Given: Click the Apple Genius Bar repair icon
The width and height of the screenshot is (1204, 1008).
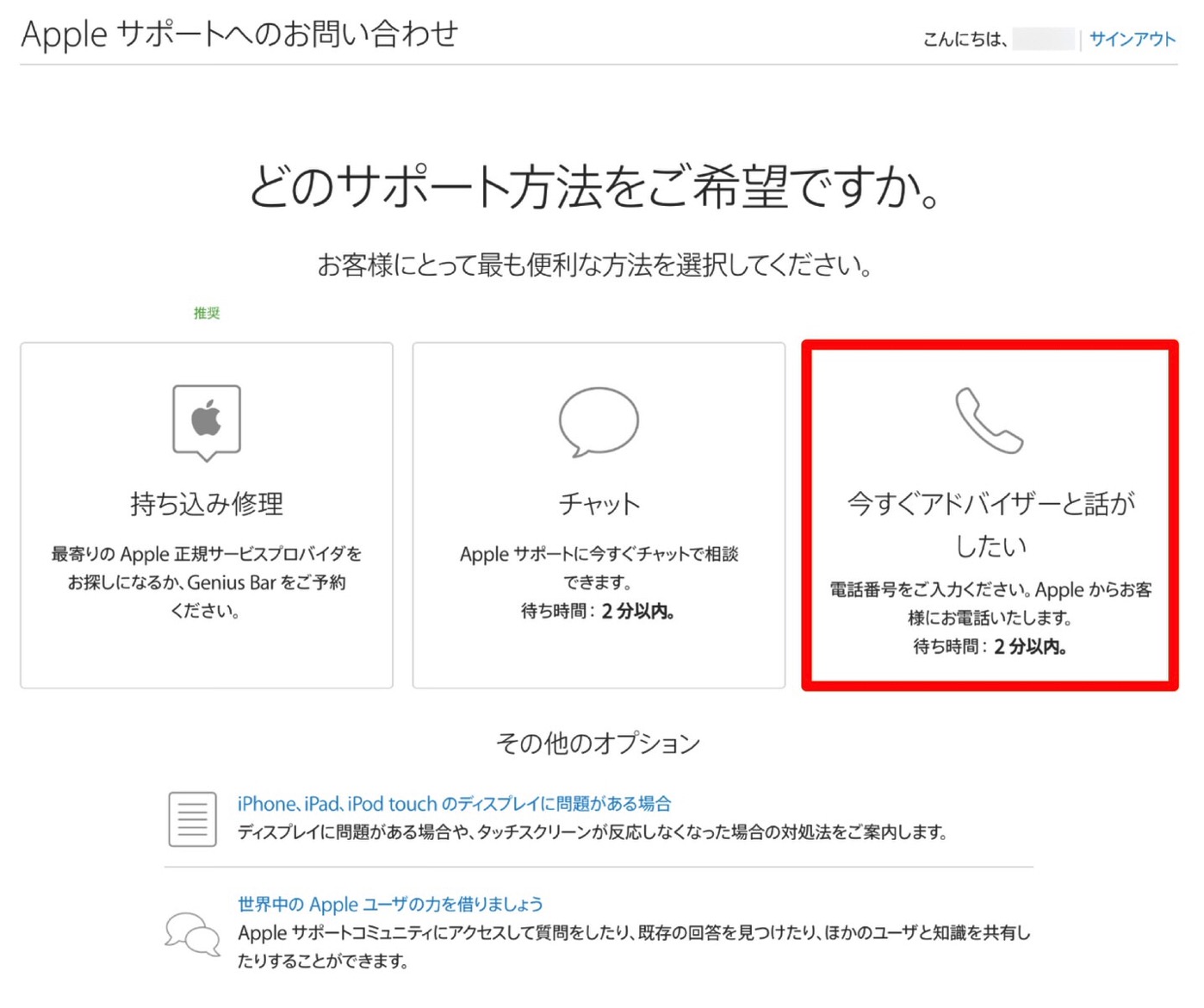Looking at the screenshot, I should [x=207, y=422].
